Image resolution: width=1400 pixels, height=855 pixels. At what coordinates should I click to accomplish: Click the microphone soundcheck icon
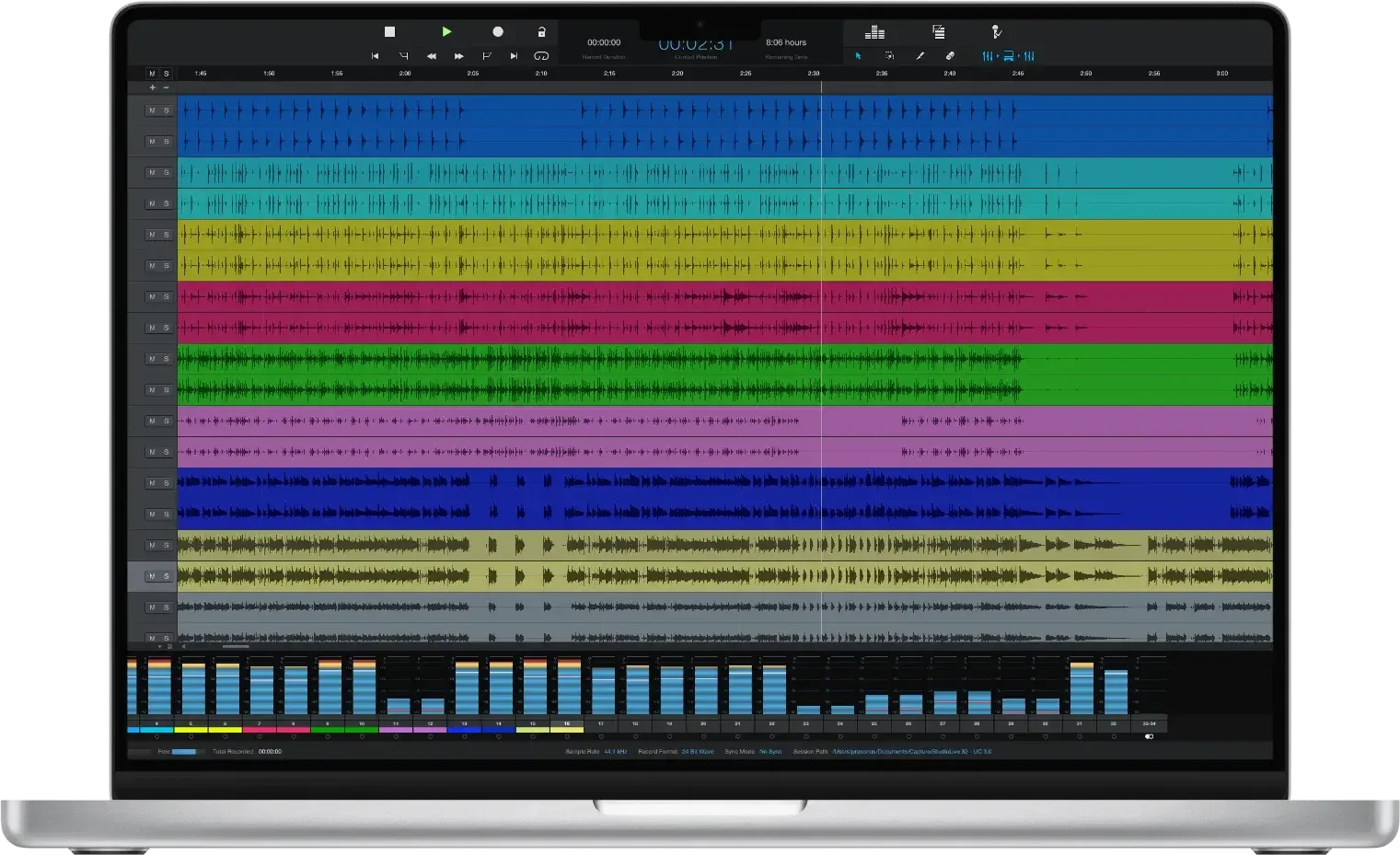[996, 32]
